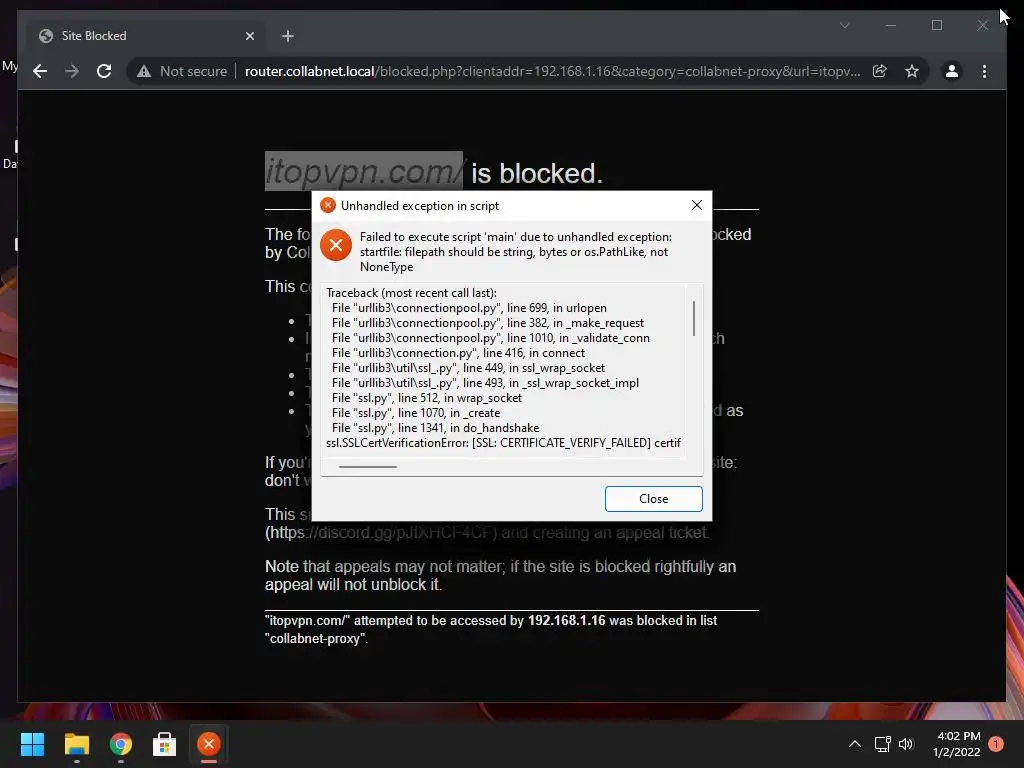Maximize the Chrome window

tap(936, 25)
